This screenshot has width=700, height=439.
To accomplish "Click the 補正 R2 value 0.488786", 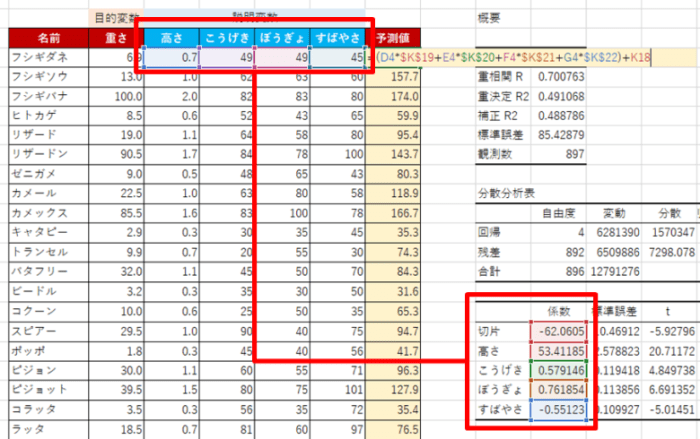I will [x=558, y=115].
